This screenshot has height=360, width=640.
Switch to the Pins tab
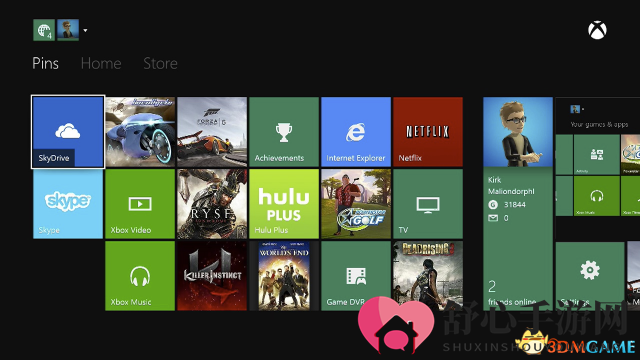[x=45, y=63]
